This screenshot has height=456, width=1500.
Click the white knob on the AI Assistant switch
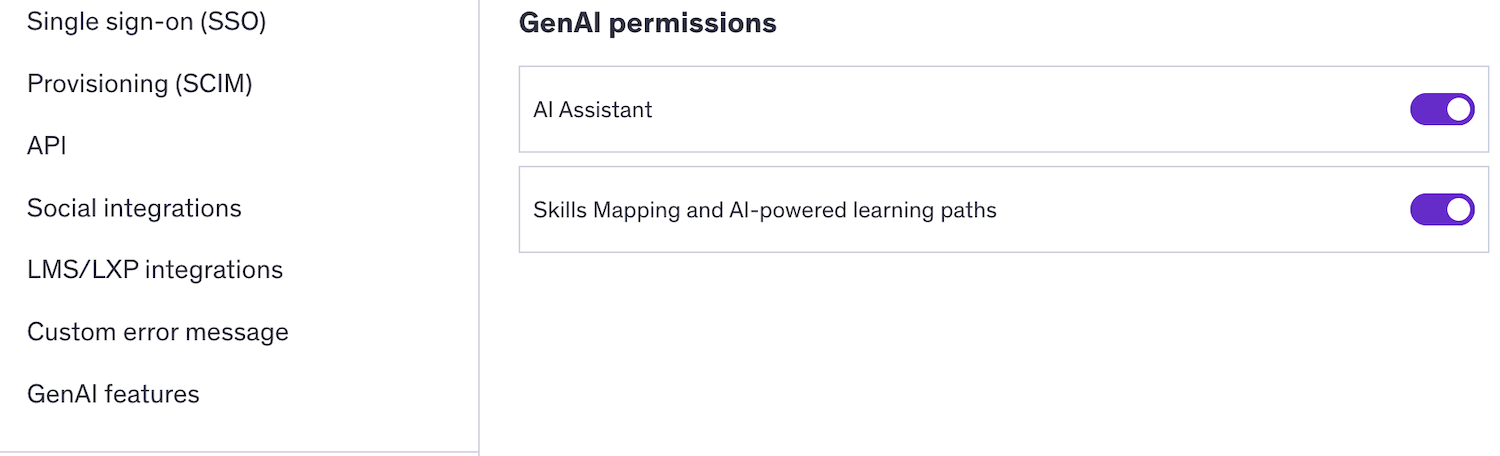pyautogui.click(x=1459, y=109)
